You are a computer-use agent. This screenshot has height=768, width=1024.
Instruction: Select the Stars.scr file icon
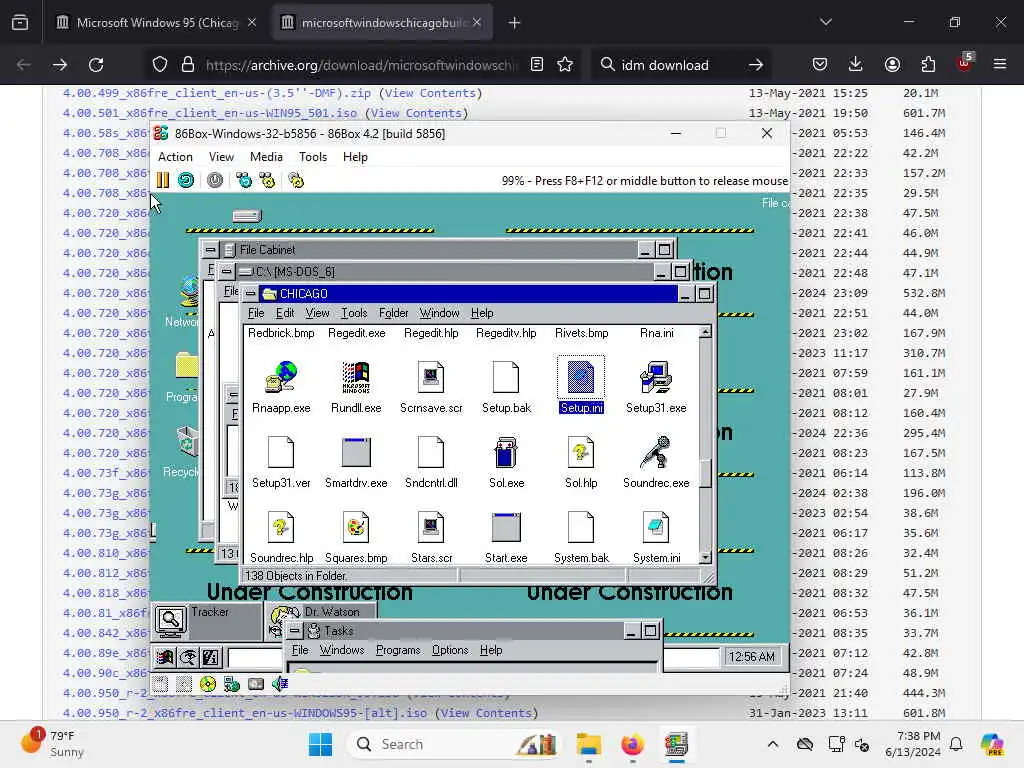click(431, 527)
